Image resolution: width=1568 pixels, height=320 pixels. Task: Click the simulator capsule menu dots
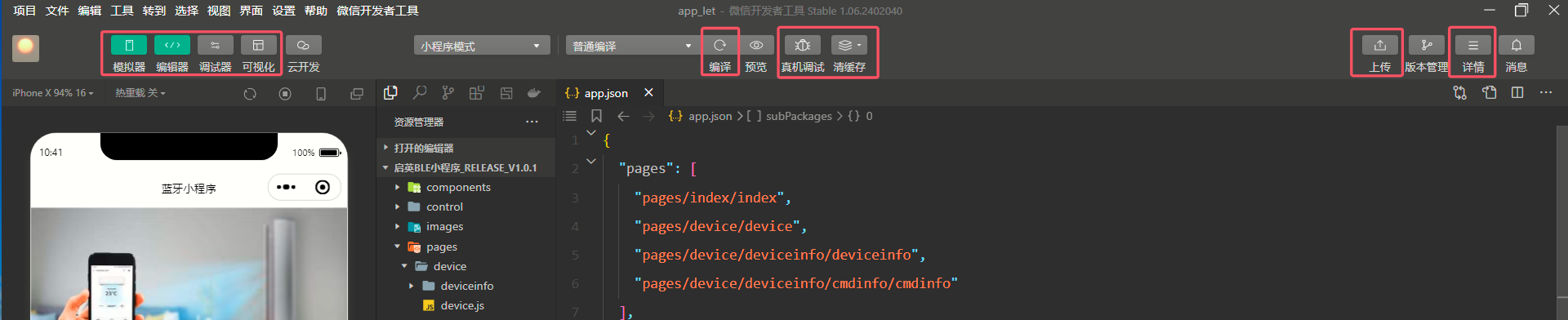(x=286, y=188)
